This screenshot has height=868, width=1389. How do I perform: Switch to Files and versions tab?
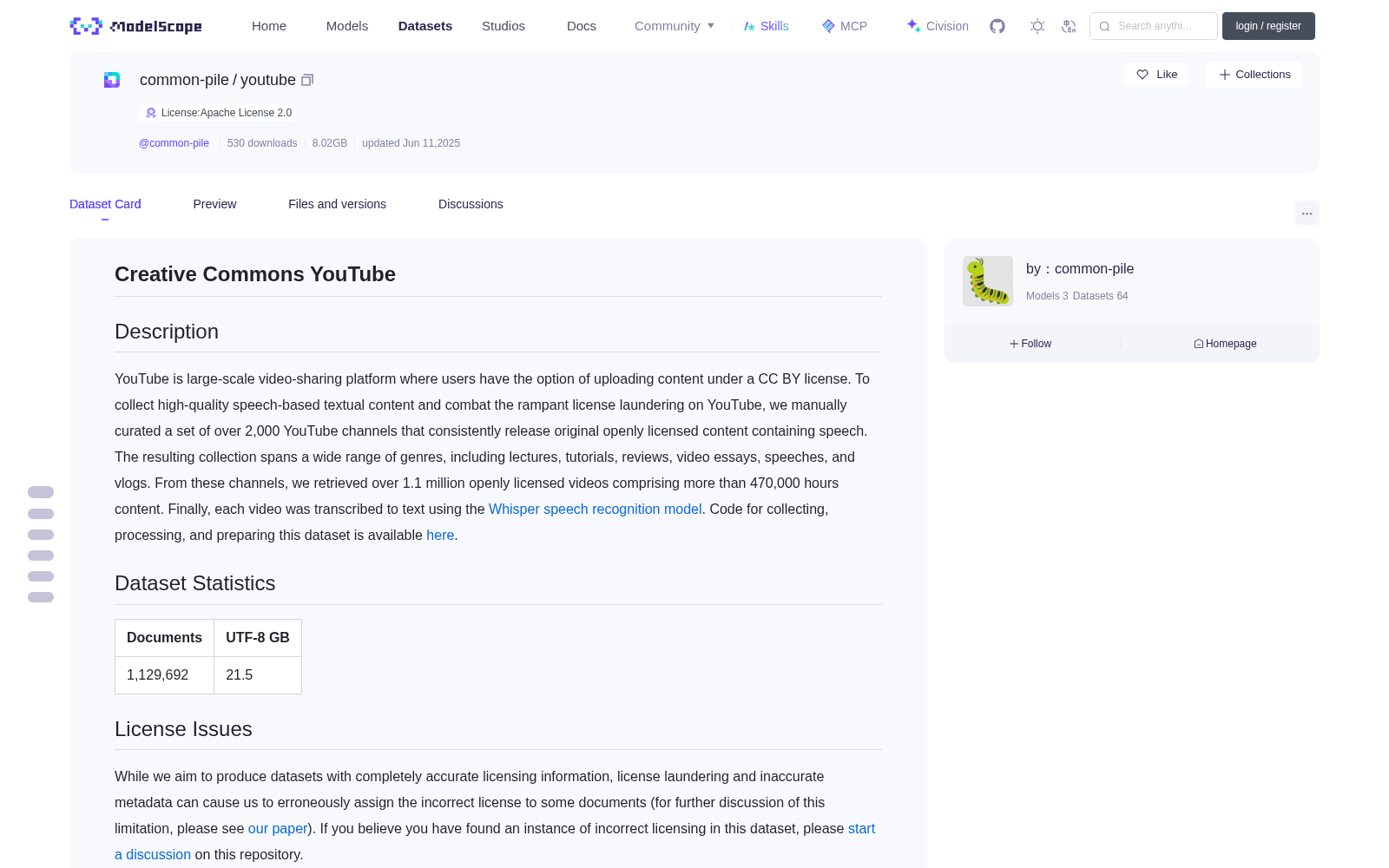(337, 204)
